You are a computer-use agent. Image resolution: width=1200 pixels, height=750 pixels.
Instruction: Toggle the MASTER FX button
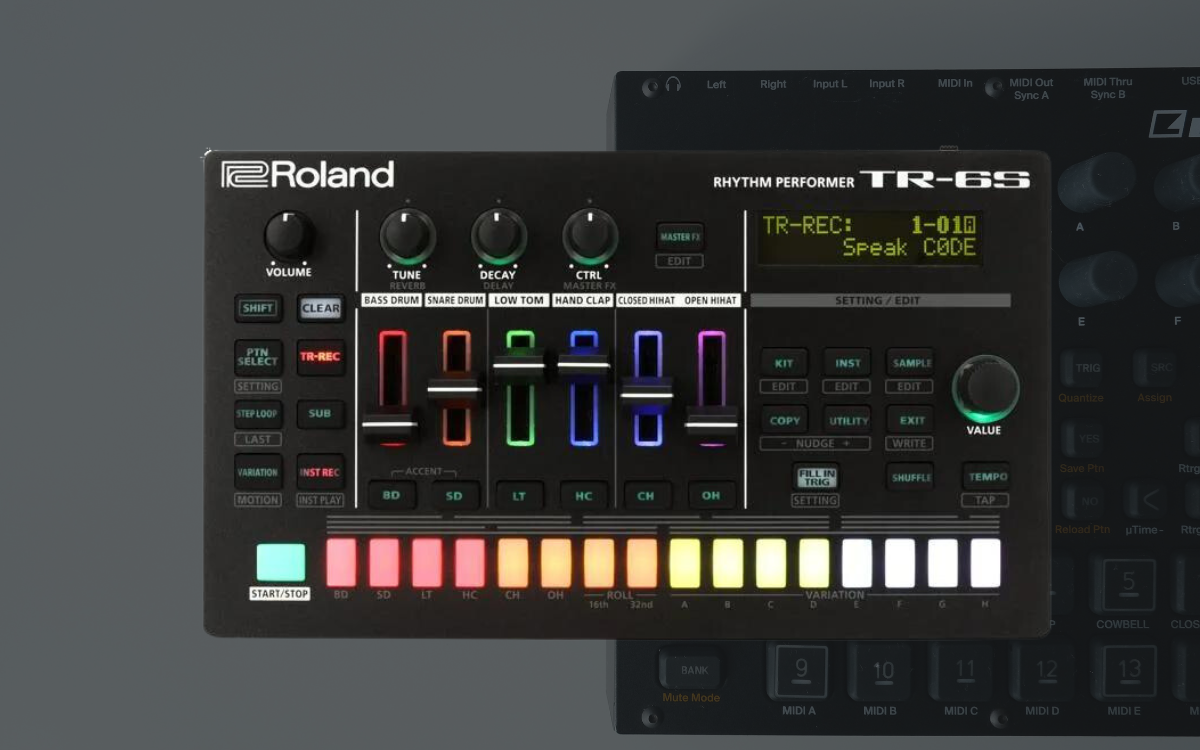coord(680,237)
